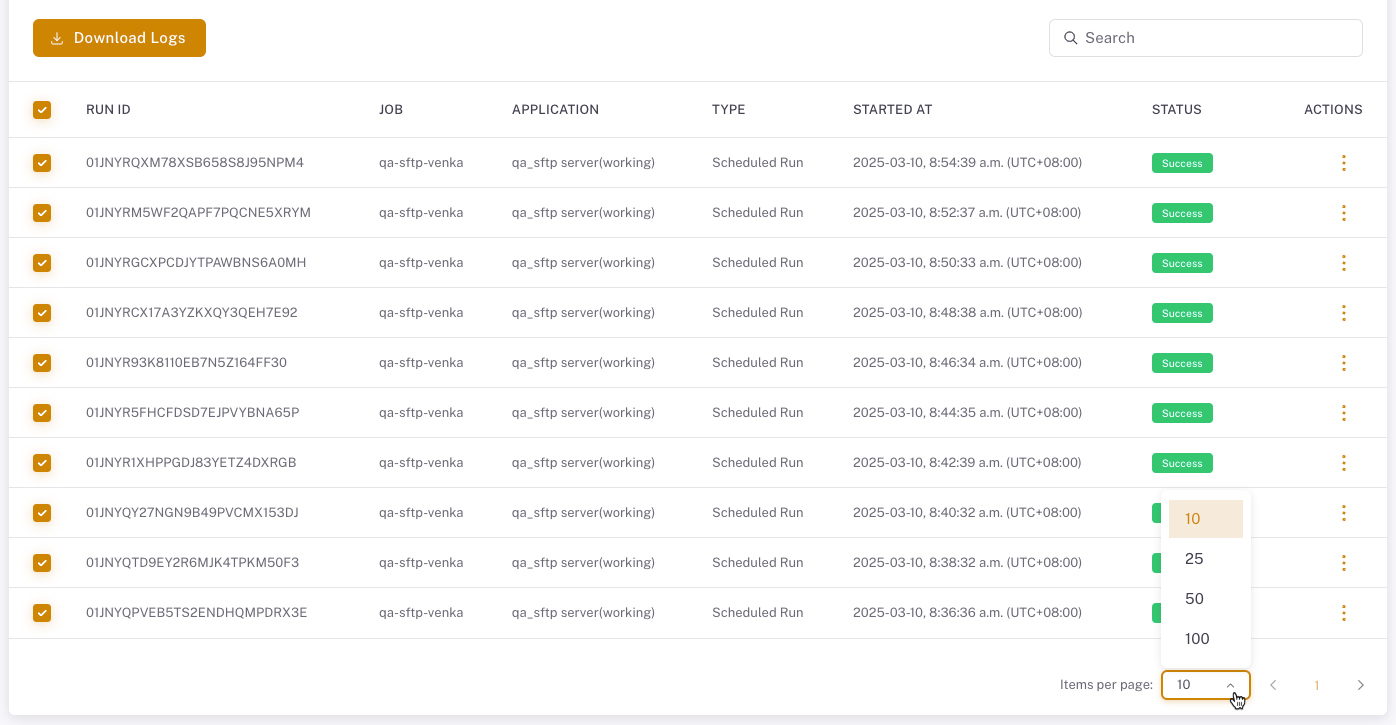The width and height of the screenshot is (1396, 725).
Task: Select the highlighted 10 option
Action: click(1205, 519)
